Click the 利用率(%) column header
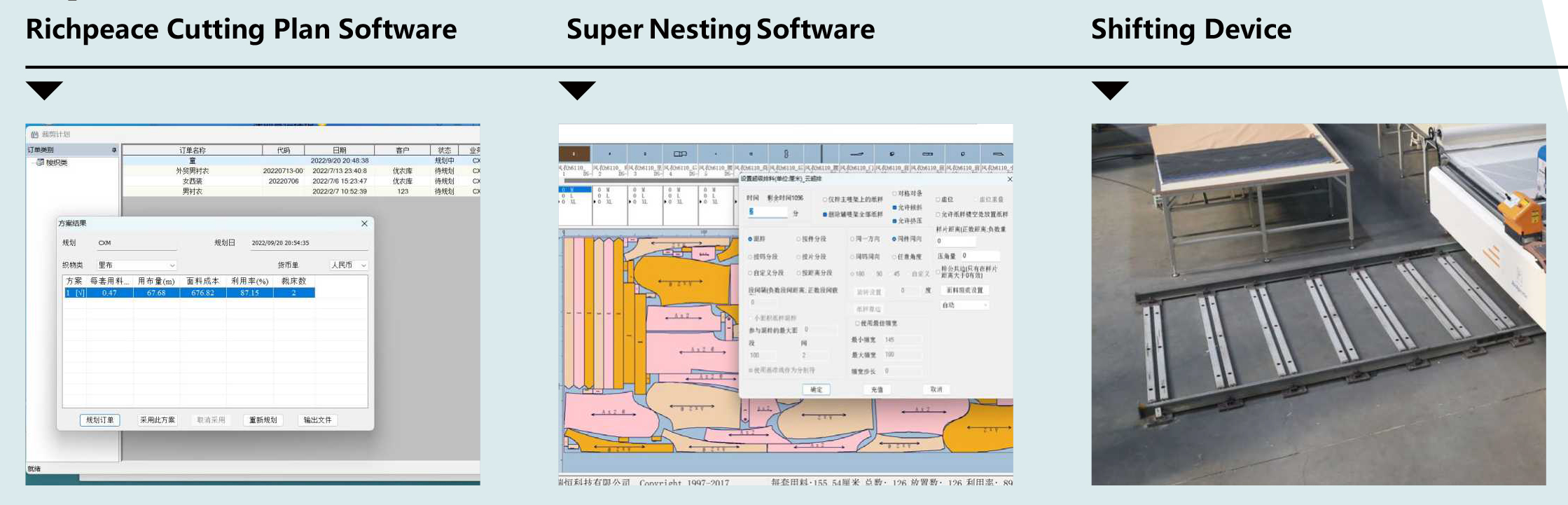Screen dimensions: 1568x505 pyautogui.click(x=249, y=281)
